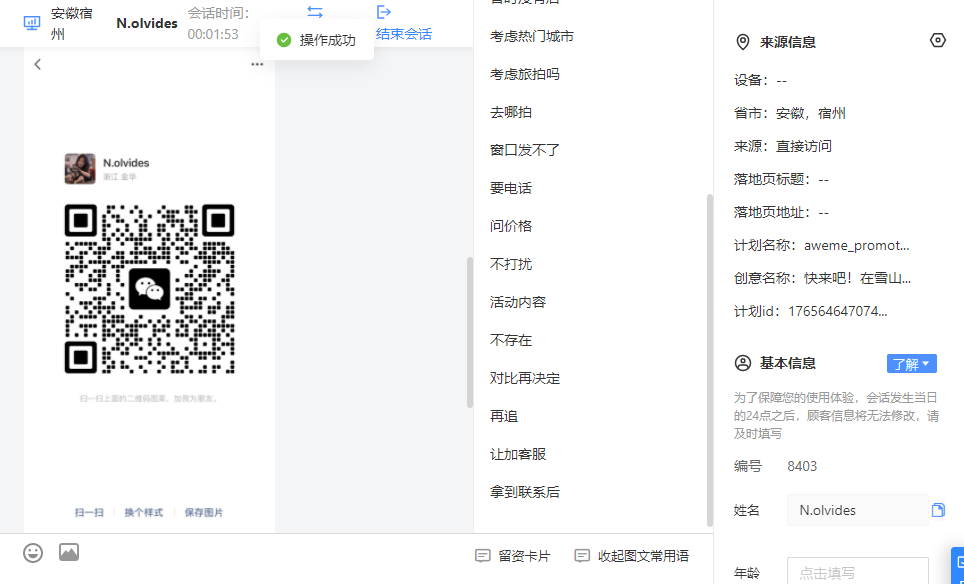Click the 留资卡片 button
This screenshot has width=964, height=584.
click(513, 556)
